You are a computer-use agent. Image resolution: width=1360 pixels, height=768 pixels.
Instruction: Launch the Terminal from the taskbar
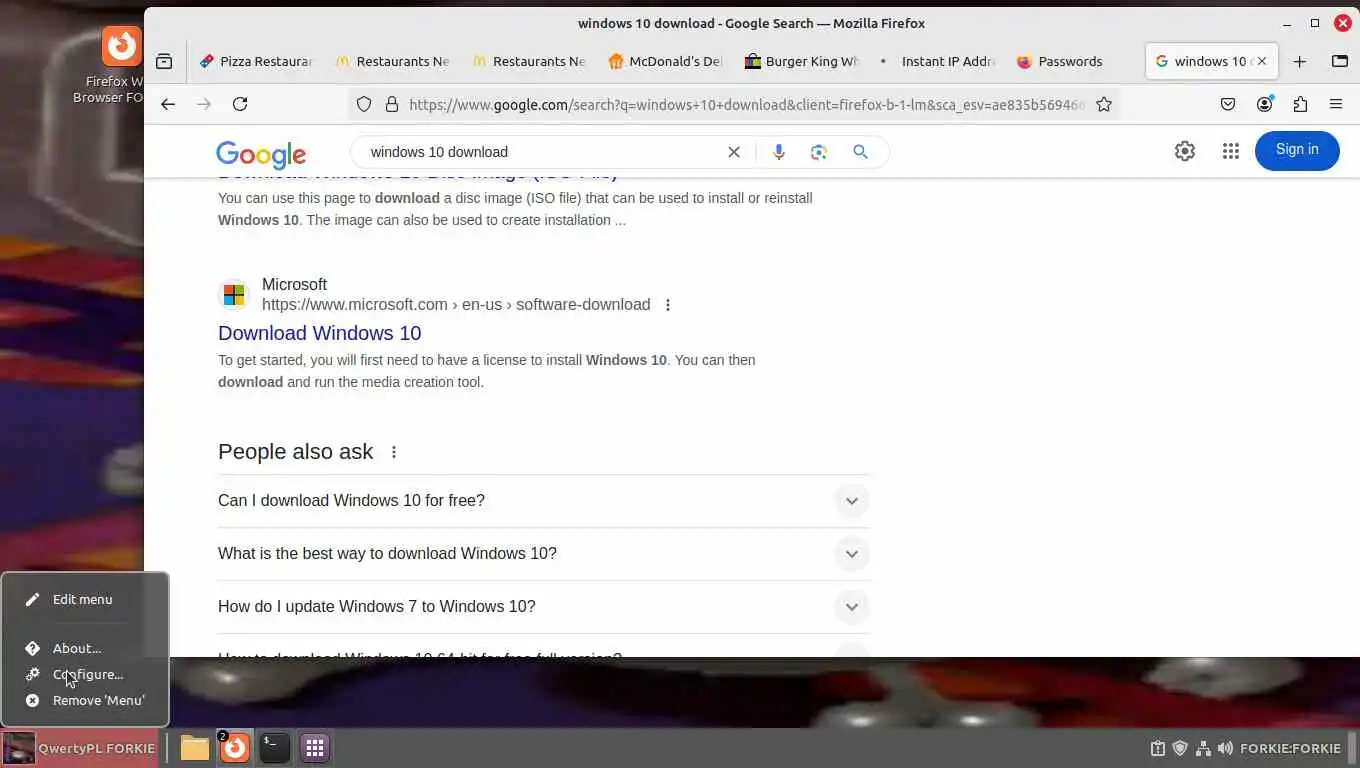pyautogui.click(x=274, y=747)
